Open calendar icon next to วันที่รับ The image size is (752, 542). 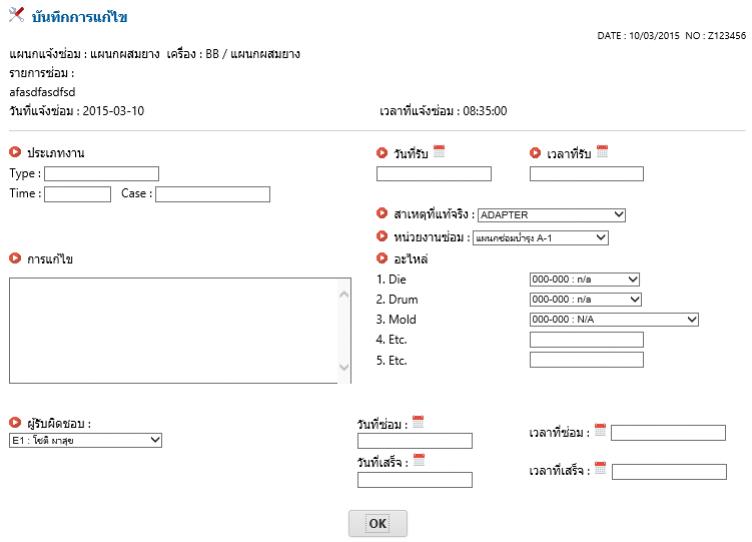pyautogui.click(x=439, y=152)
